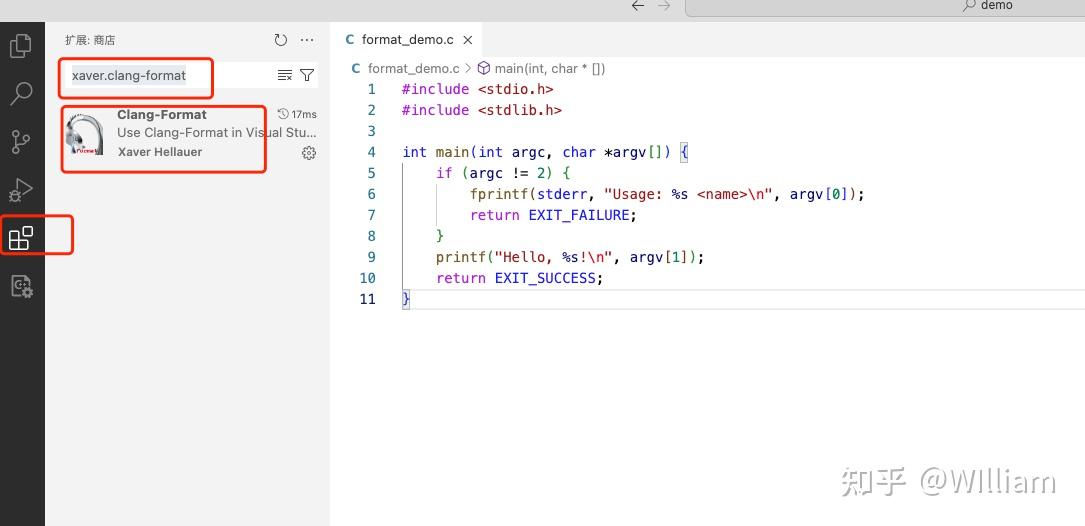Click the #include <stdio.h> line
Viewport: 1085px width, 526px height.
click(477, 89)
